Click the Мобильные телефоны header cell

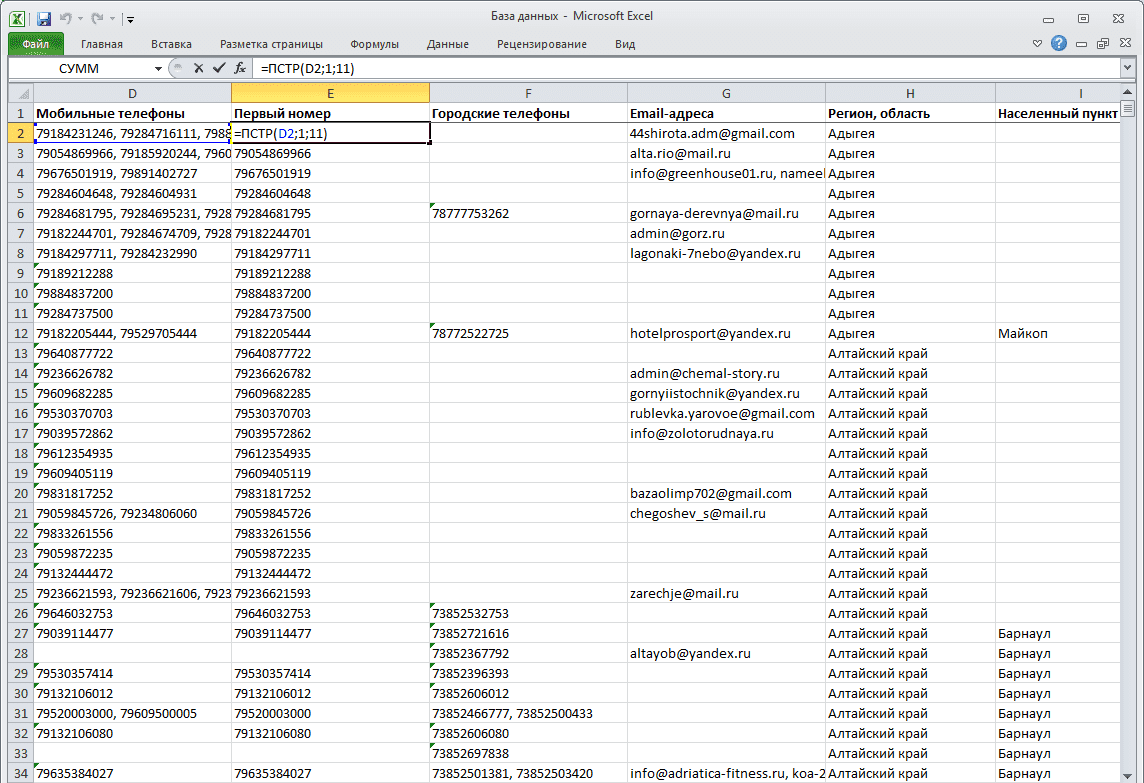(132, 113)
